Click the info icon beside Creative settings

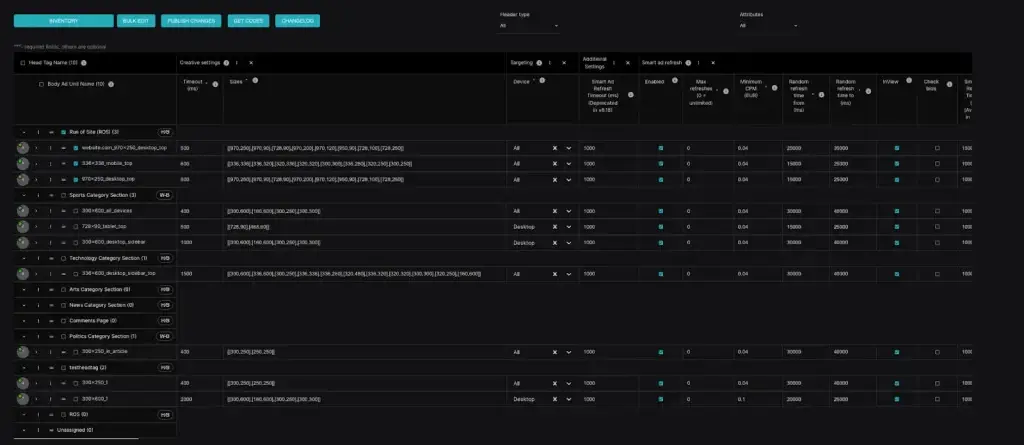tap(227, 62)
